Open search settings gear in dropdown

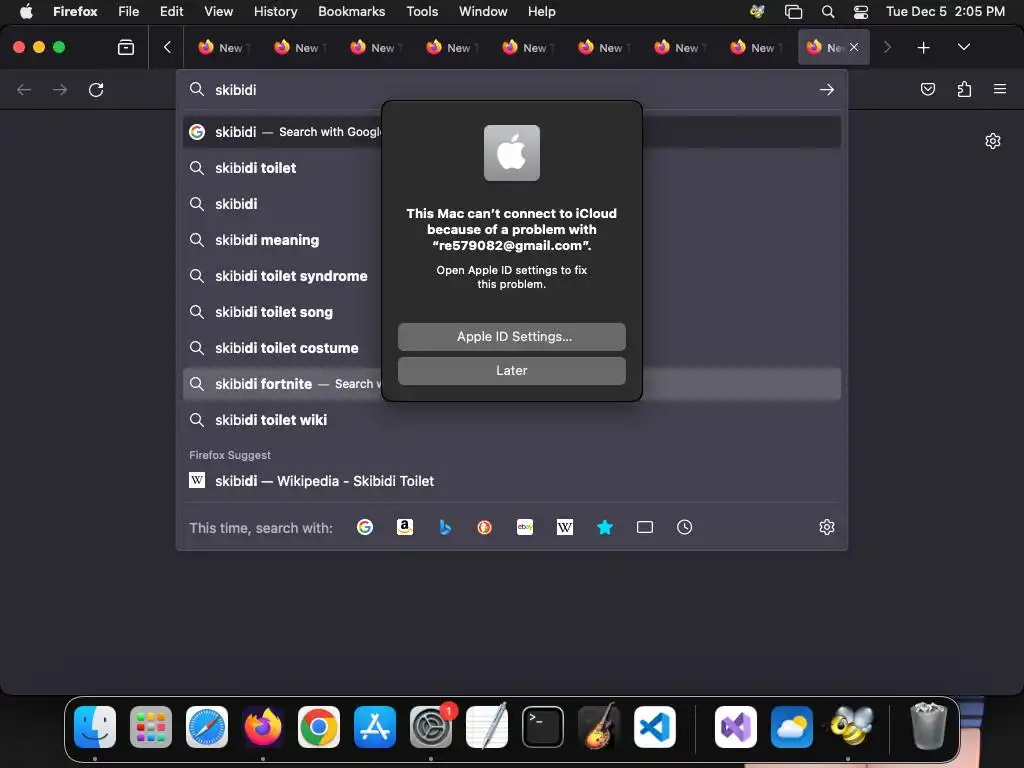827,527
